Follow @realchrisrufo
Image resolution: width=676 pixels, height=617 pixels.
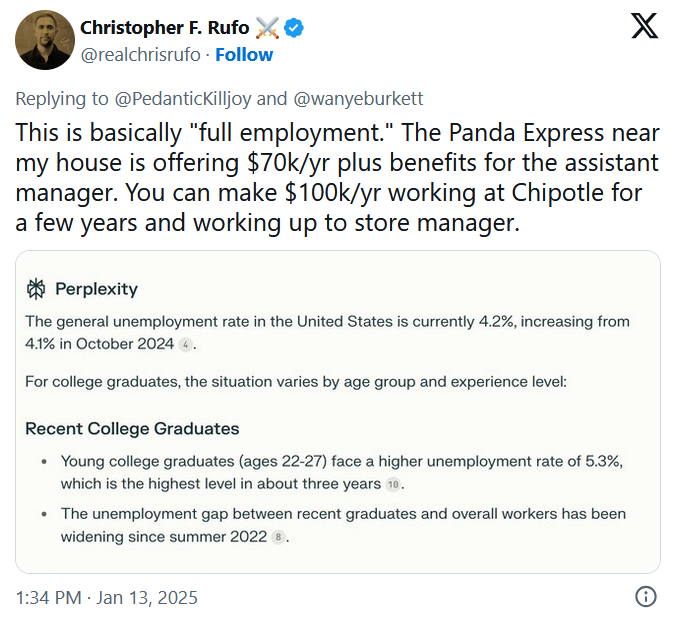(x=244, y=55)
